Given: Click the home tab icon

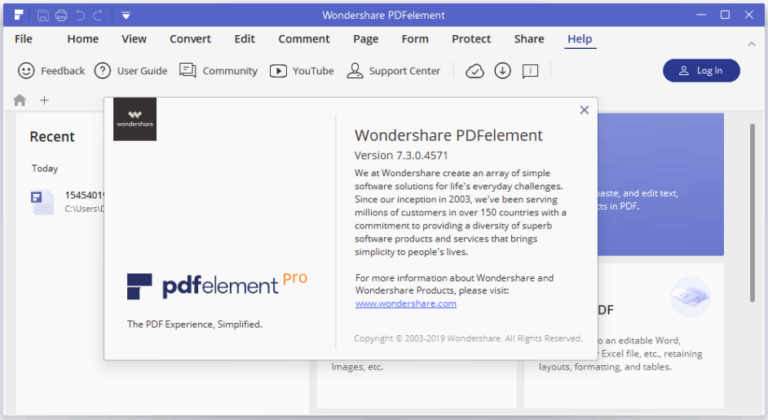Looking at the screenshot, I should (20, 100).
